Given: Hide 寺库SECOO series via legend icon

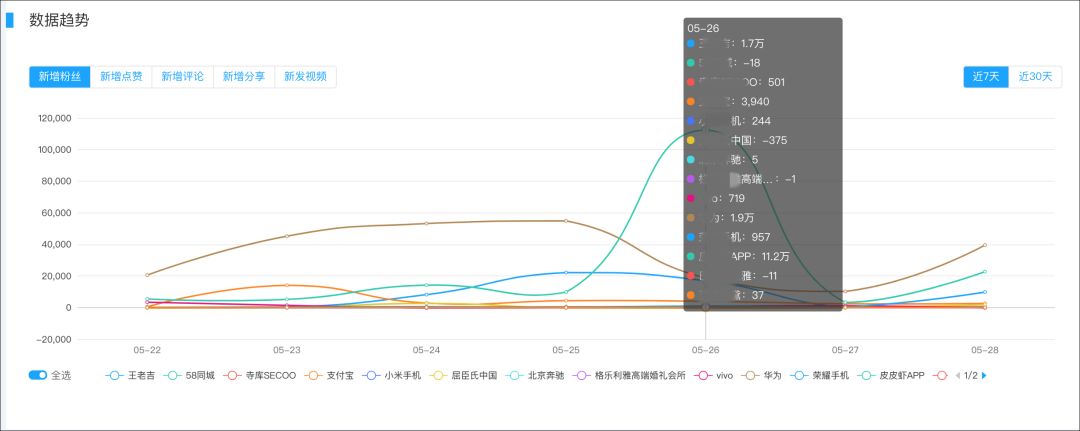Looking at the screenshot, I should (233, 376).
